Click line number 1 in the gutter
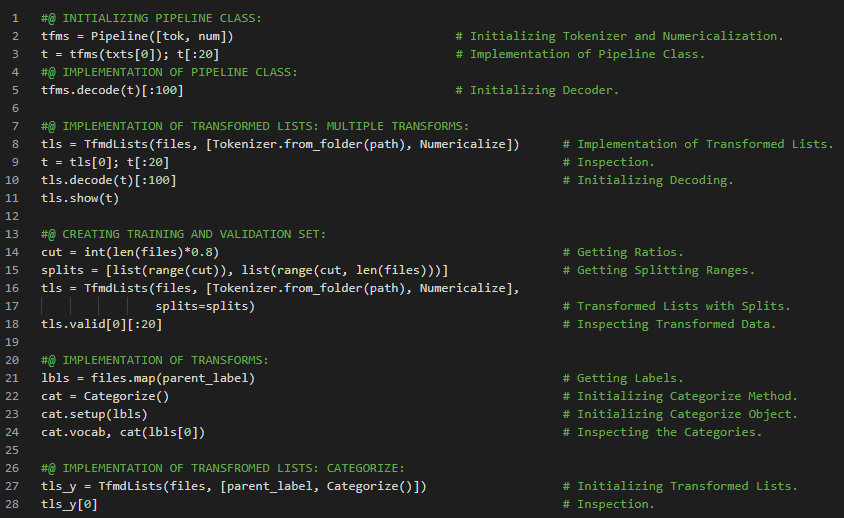 coord(16,18)
